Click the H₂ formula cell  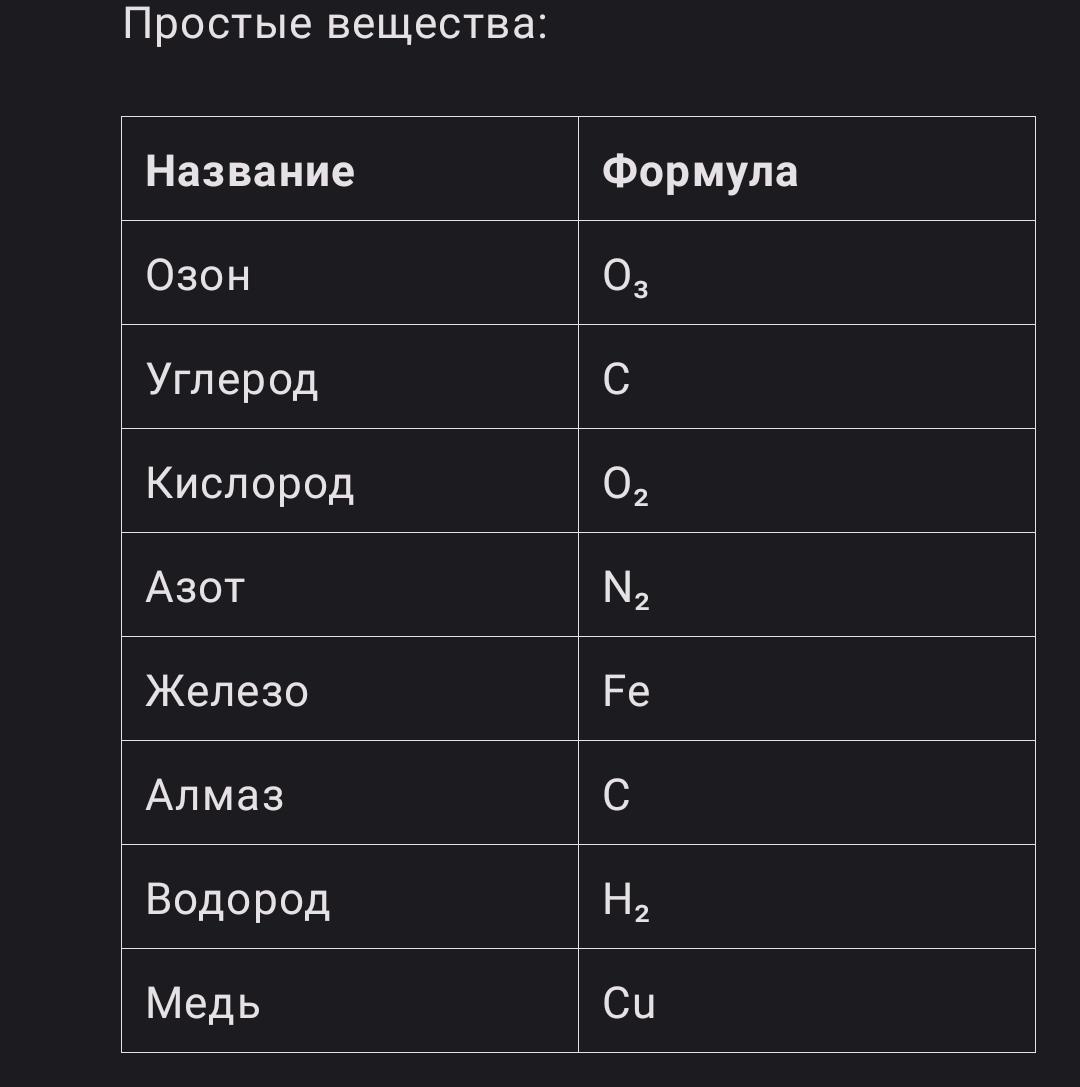807,896
